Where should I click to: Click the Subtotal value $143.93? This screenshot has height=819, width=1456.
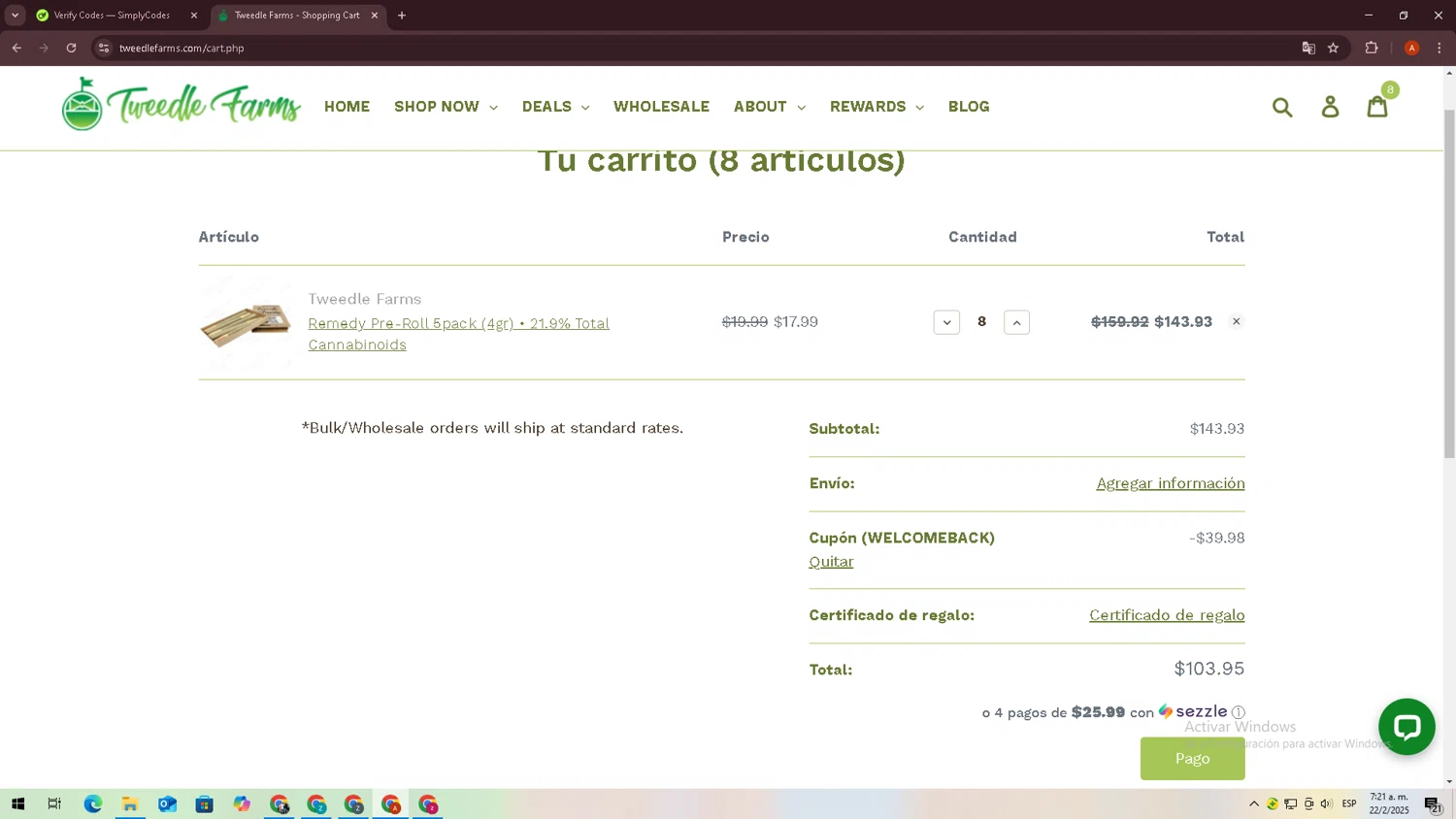point(1217,429)
